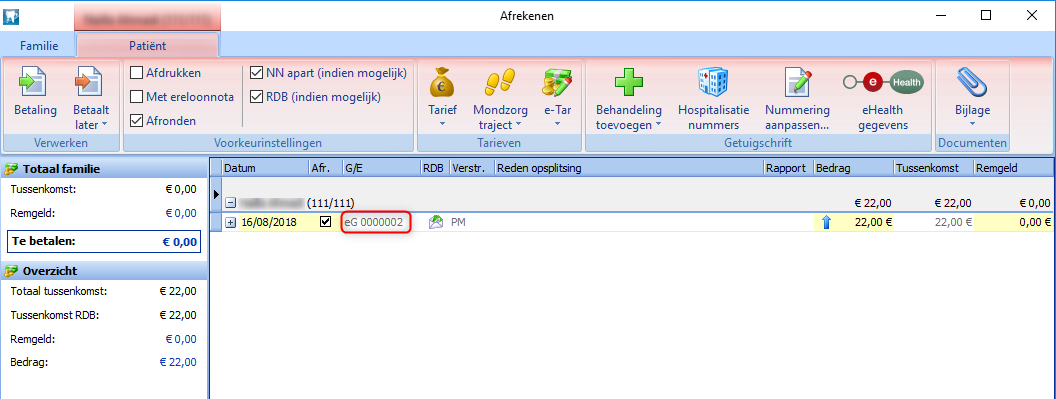Click the Afr. column header
Viewport: 1056px width, 399px height.
coord(325,168)
